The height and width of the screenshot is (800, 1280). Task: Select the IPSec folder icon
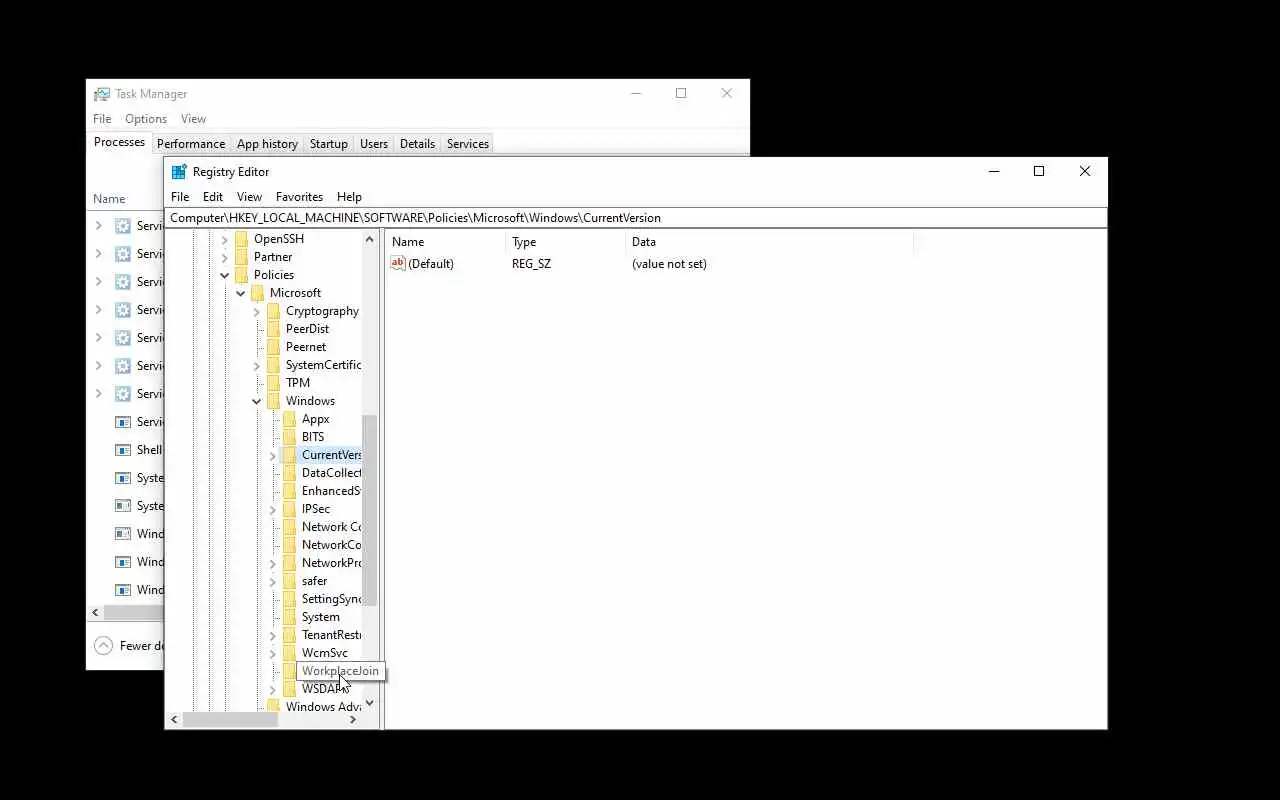[x=289, y=509]
